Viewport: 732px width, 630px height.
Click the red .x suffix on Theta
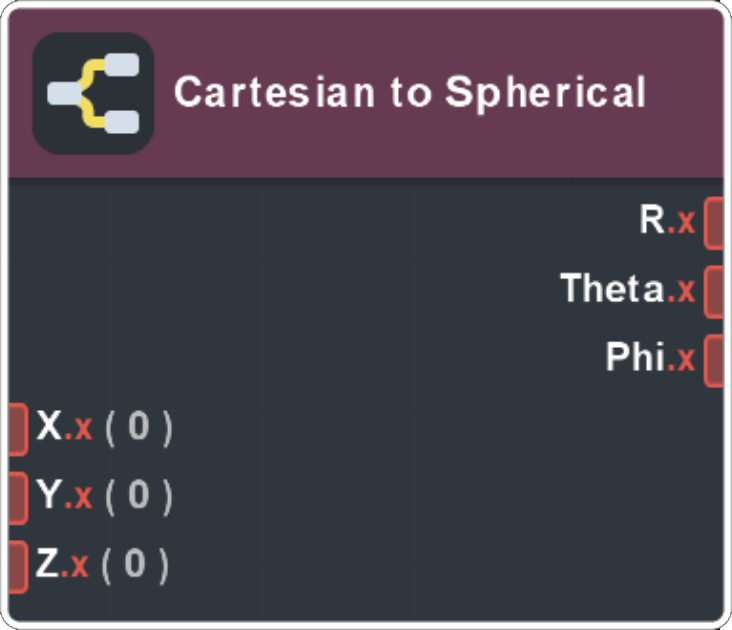click(682, 291)
